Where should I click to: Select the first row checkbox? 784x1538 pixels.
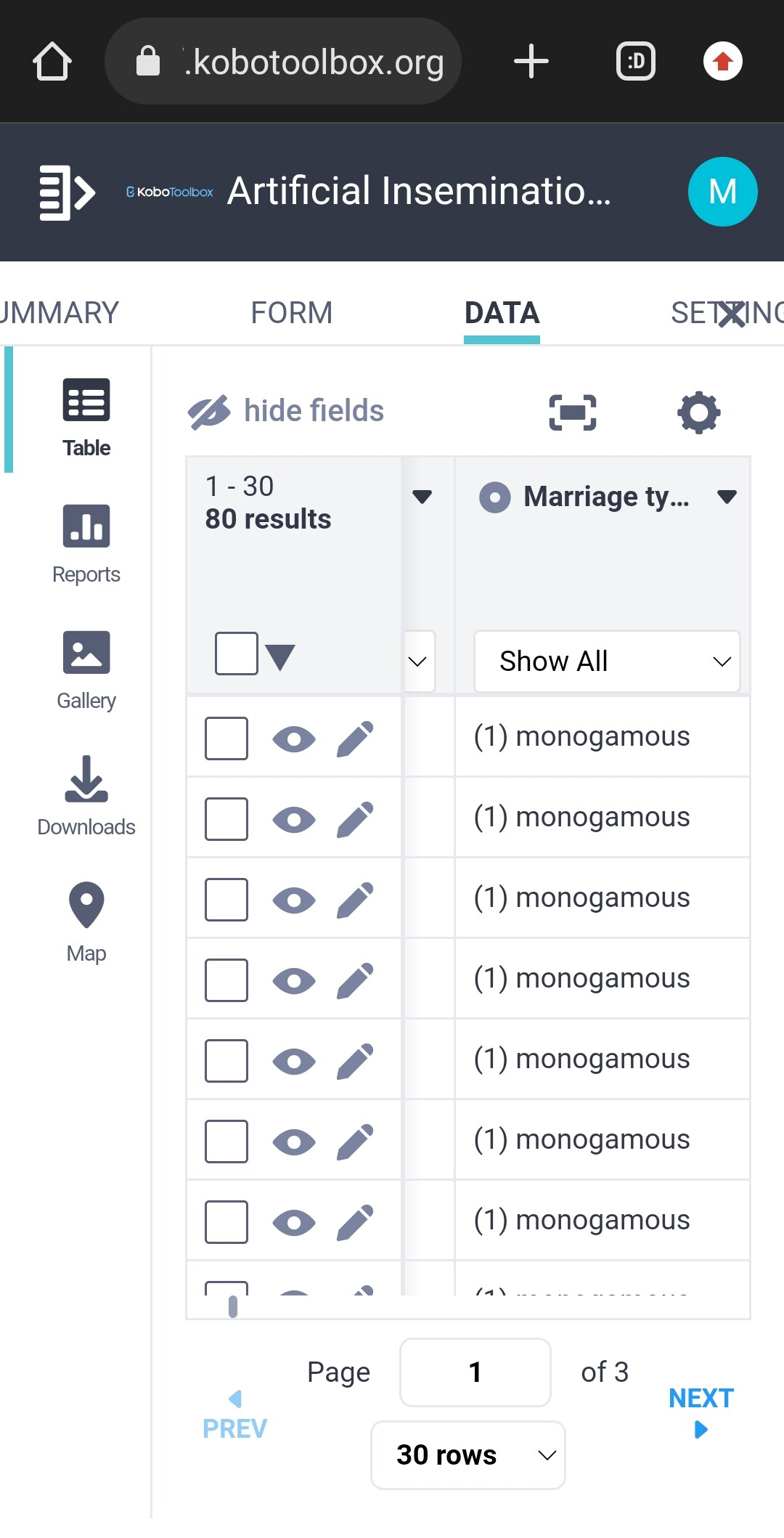point(226,739)
